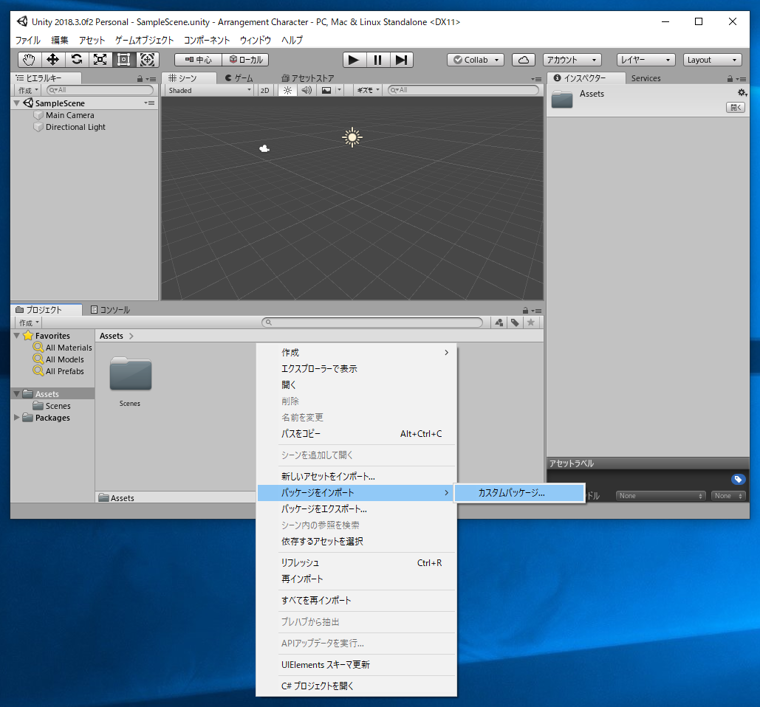Search by label icon in Project panel
The image size is (760, 707).
click(515, 323)
